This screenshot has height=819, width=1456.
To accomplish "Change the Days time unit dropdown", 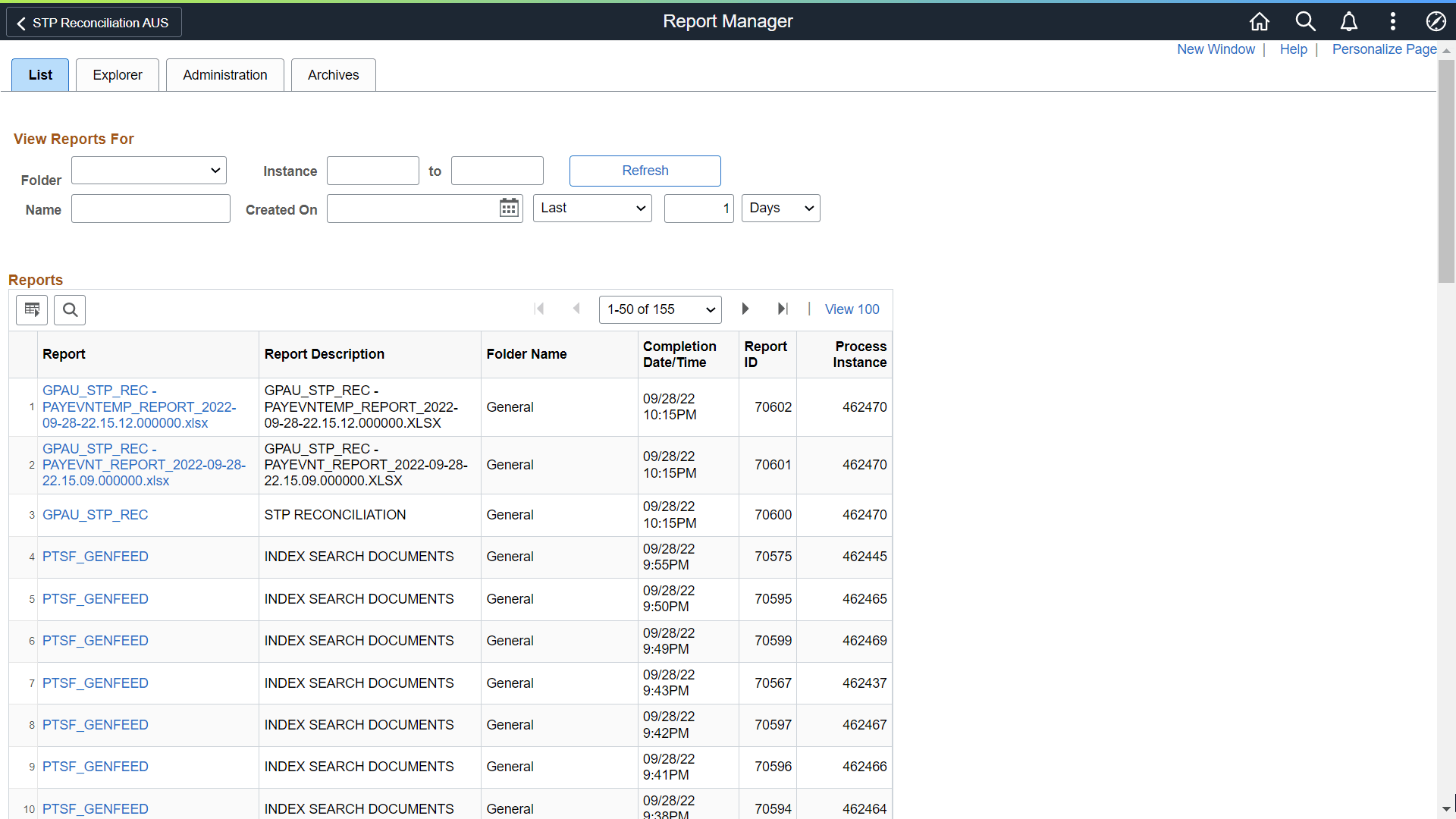I will point(780,208).
